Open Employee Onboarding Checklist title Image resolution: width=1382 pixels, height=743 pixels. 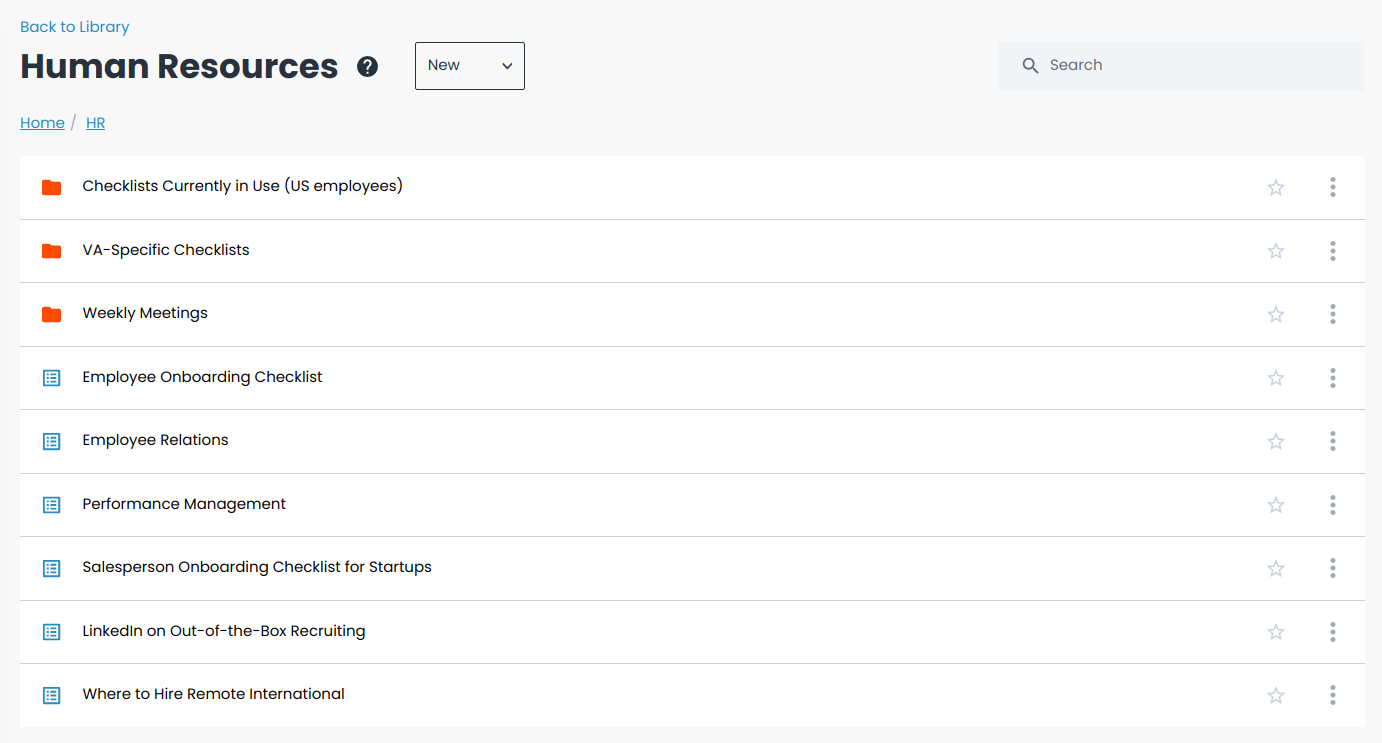[203, 377]
